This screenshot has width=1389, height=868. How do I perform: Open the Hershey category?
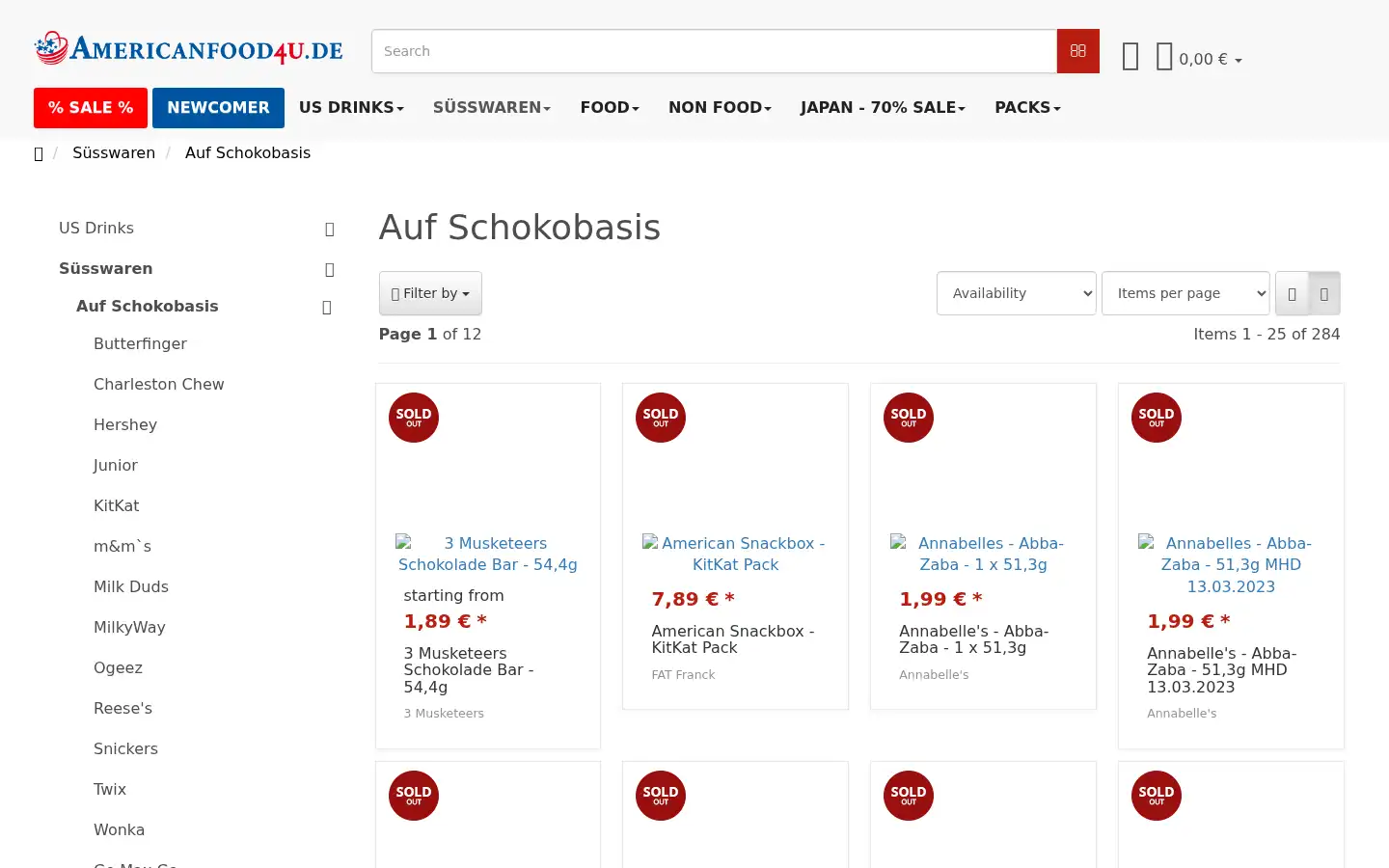pyautogui.click(x=125, y=425)
